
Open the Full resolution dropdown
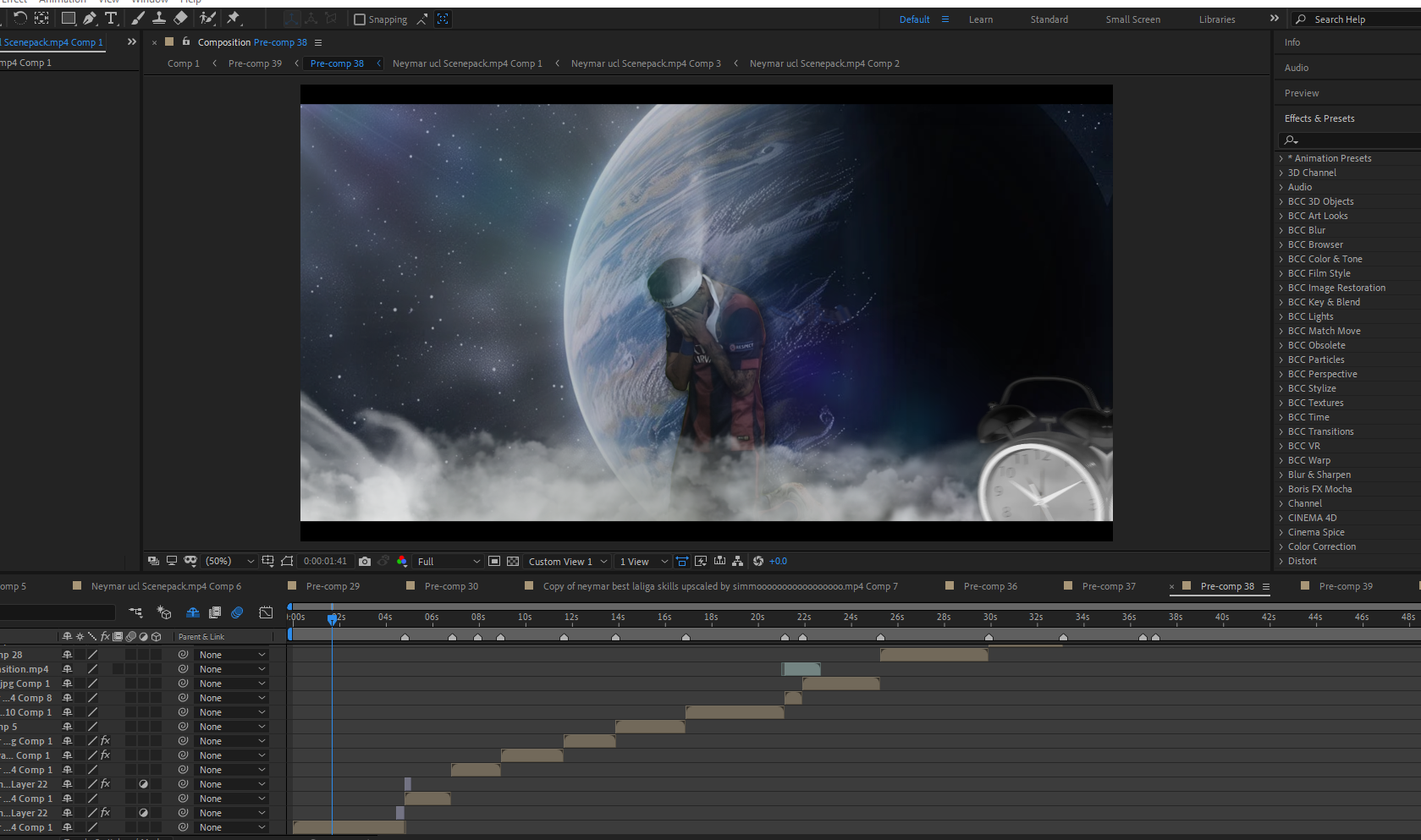pos(449,562)
